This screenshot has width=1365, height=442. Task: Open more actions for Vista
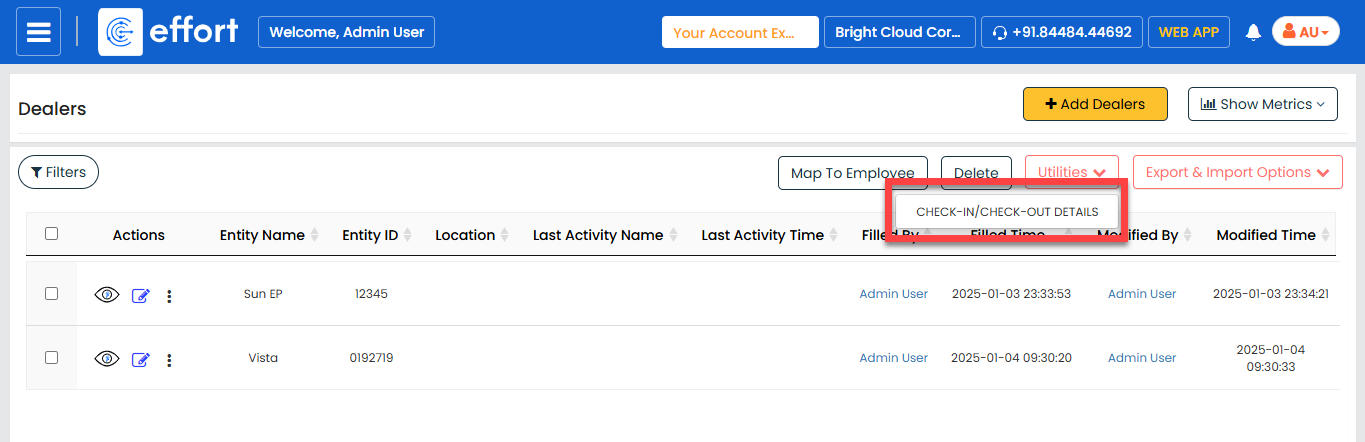pos(169,360)
